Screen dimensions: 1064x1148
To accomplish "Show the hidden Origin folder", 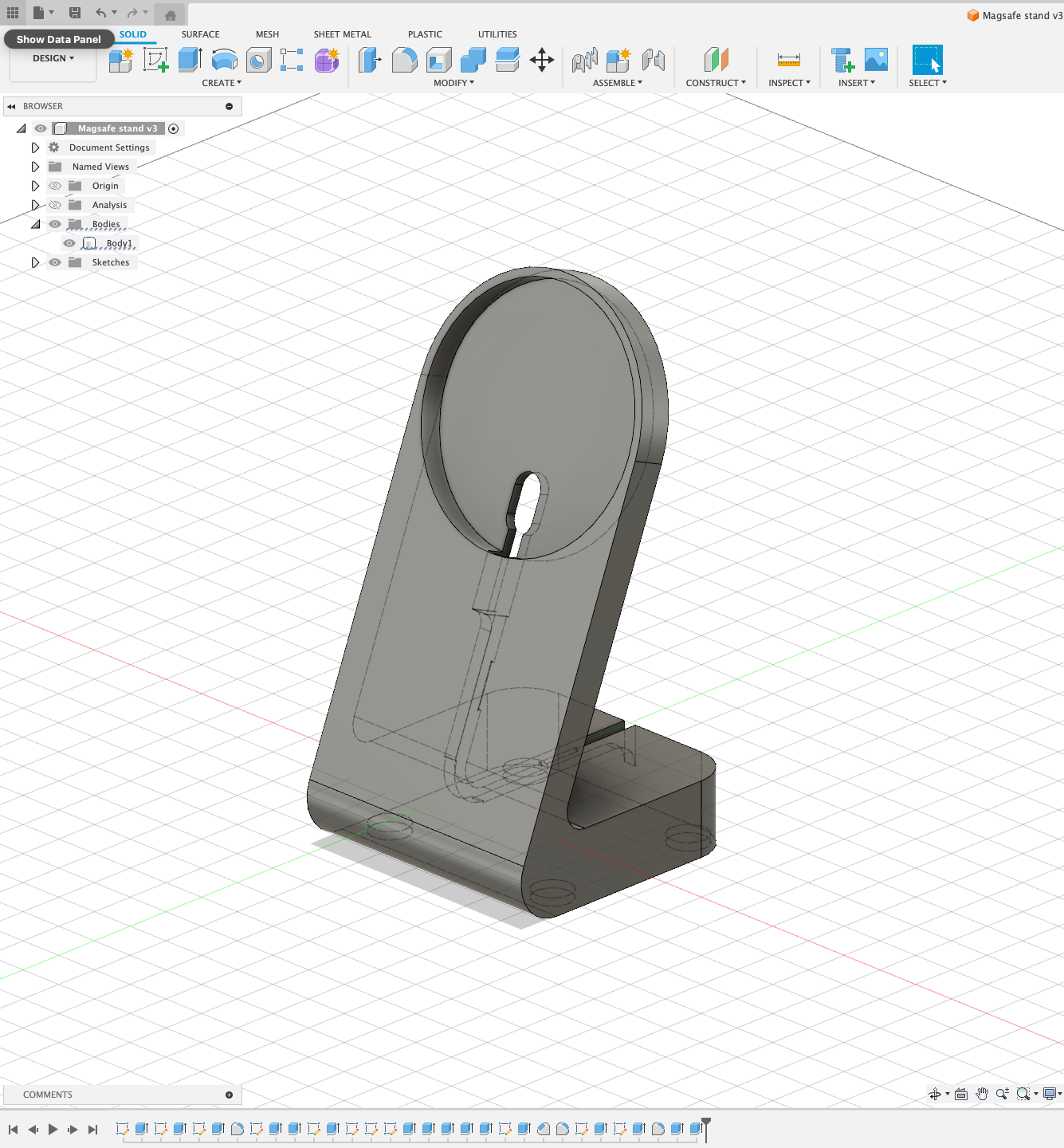I will point(55,186).
